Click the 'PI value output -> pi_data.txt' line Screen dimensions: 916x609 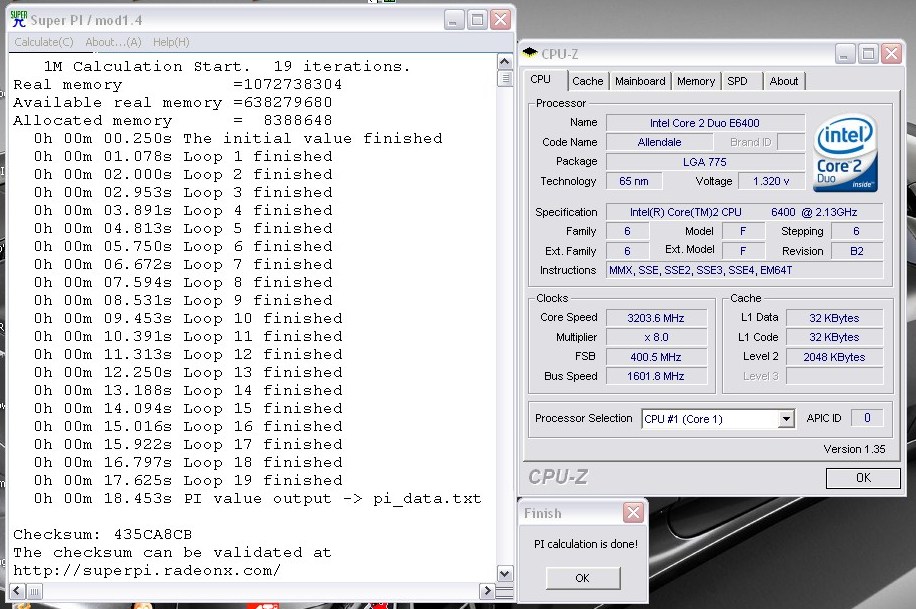pos(258,499)
